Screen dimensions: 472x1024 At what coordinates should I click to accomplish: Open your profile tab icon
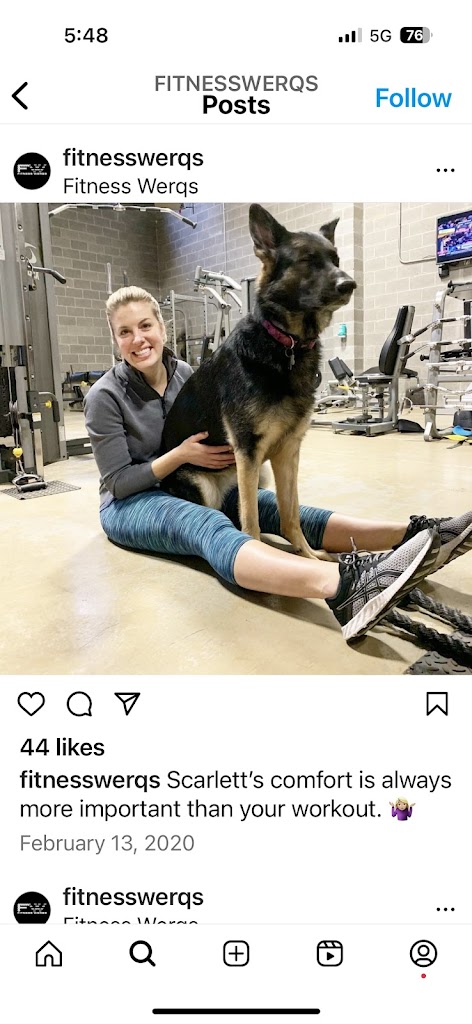(x=423, y=954)
